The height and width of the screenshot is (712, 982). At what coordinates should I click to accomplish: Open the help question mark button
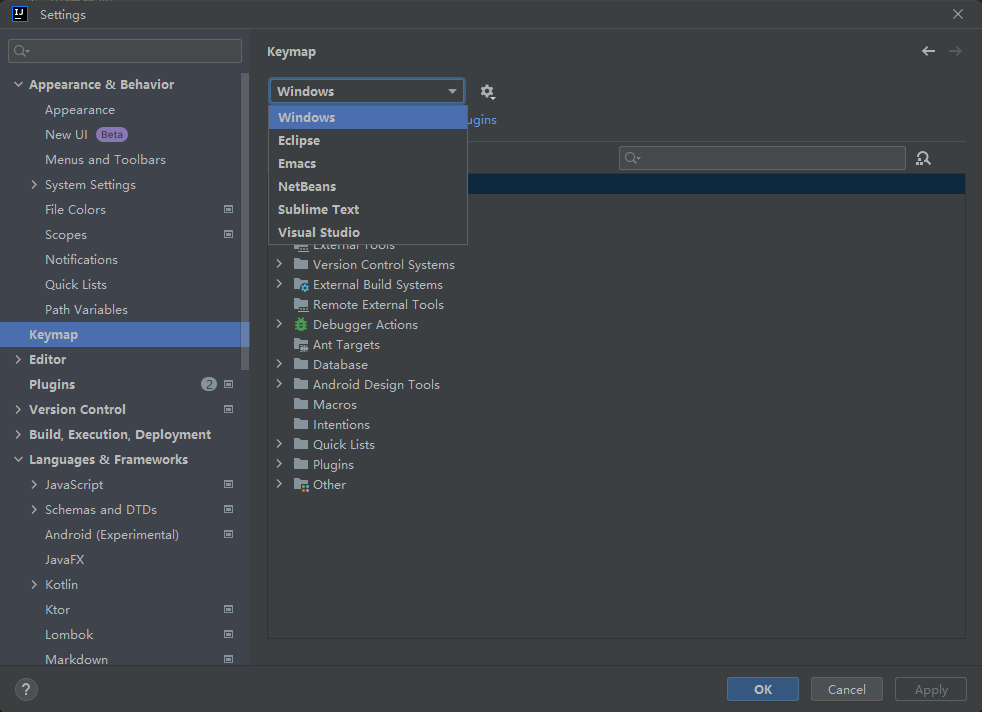tap(27, 689)
